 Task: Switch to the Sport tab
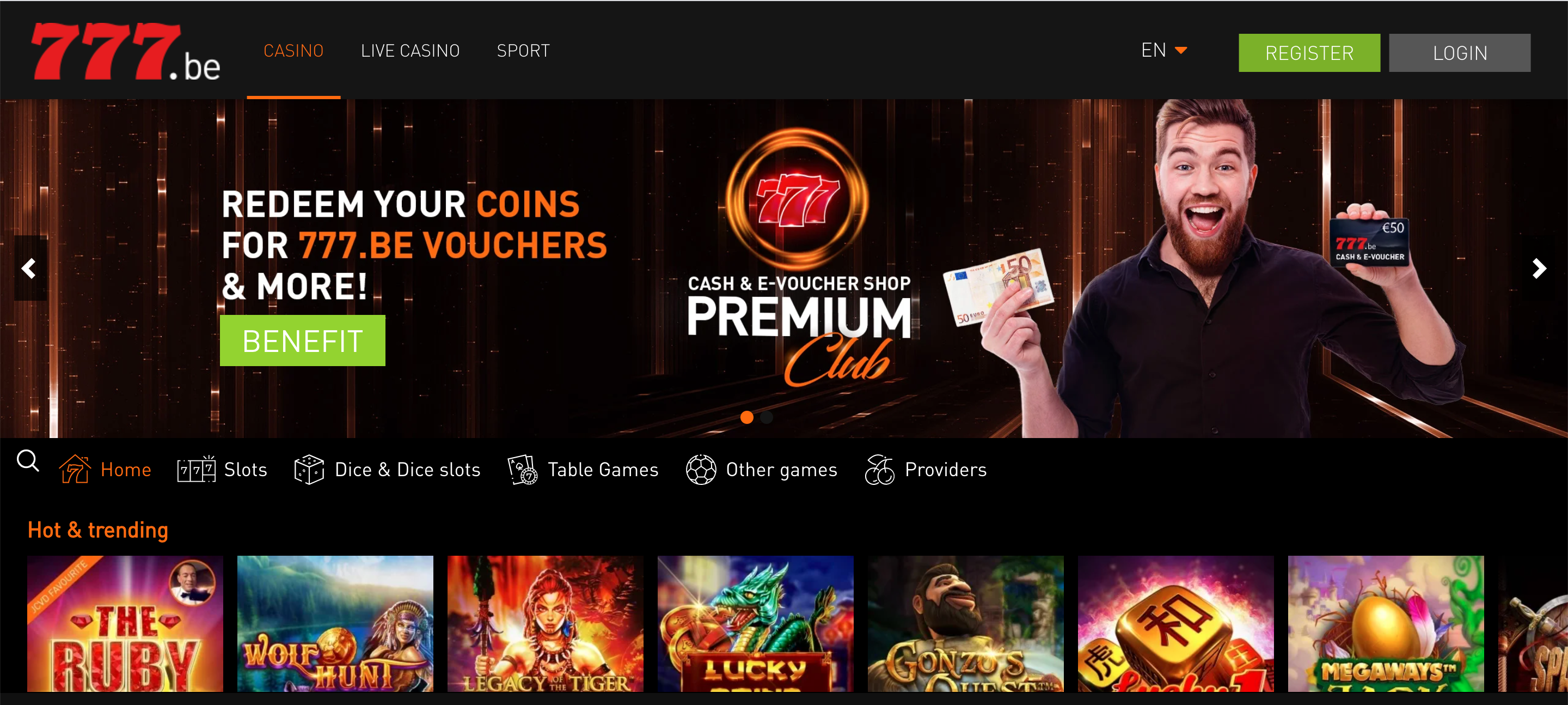point(523,51)
